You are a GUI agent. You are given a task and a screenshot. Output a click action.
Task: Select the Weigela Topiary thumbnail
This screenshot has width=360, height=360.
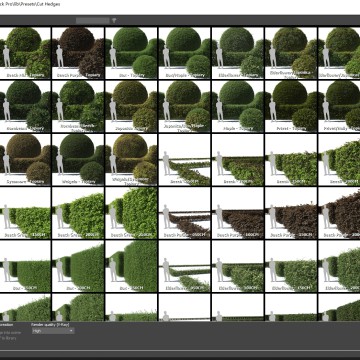pos(78,159)
